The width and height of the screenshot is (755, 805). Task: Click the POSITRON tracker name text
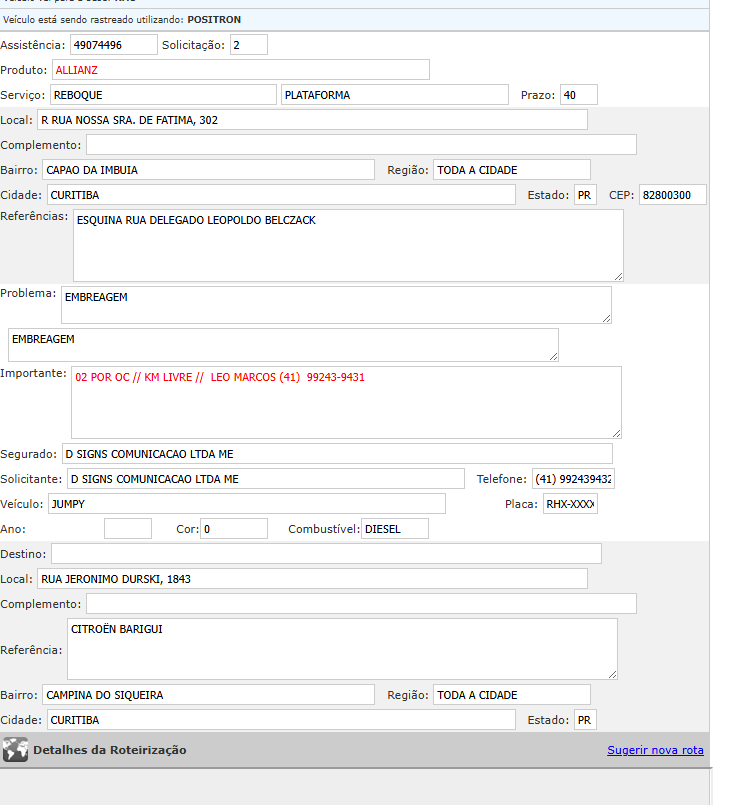[214, 20]
